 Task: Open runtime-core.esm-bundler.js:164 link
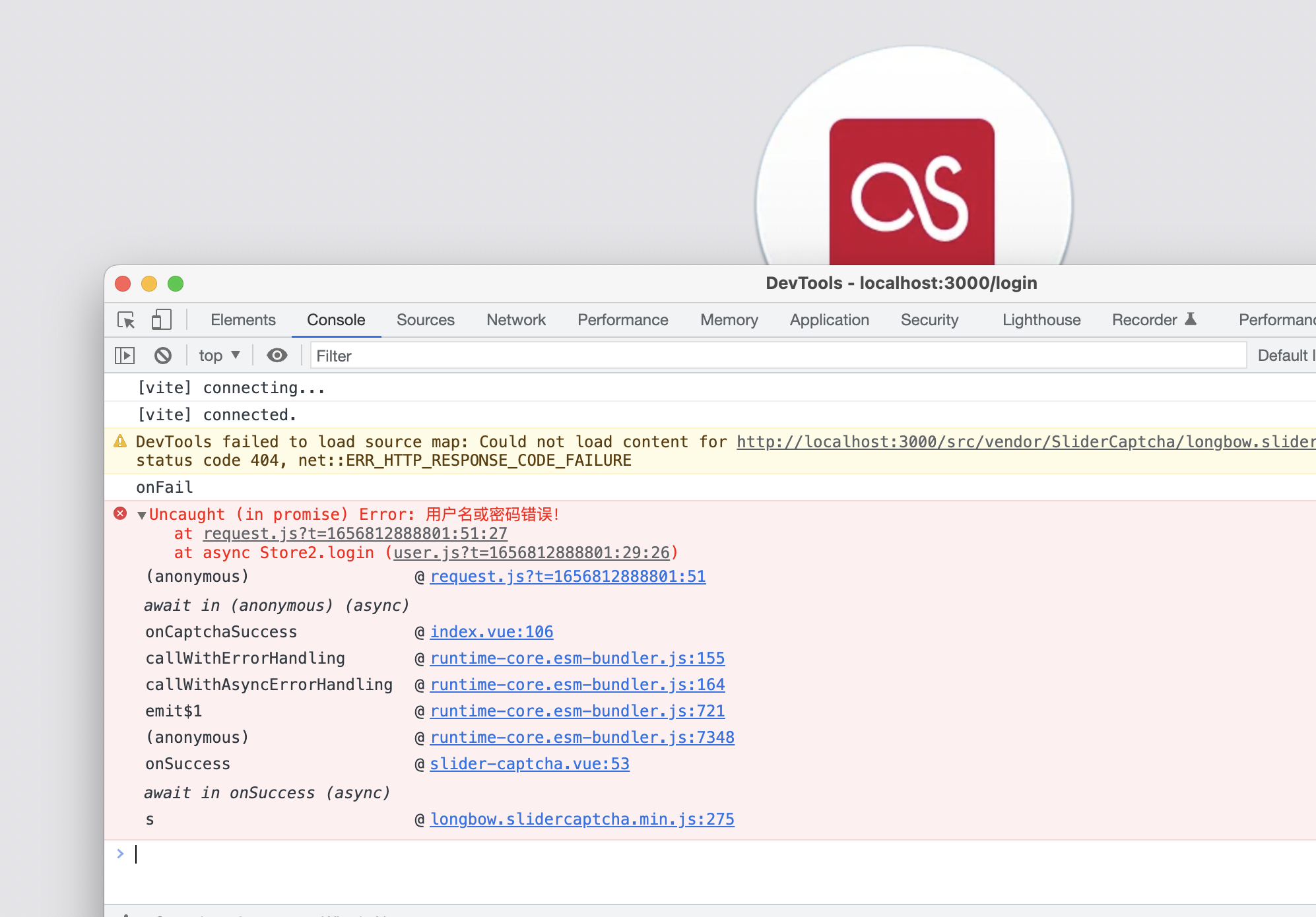tap(577, 685)
